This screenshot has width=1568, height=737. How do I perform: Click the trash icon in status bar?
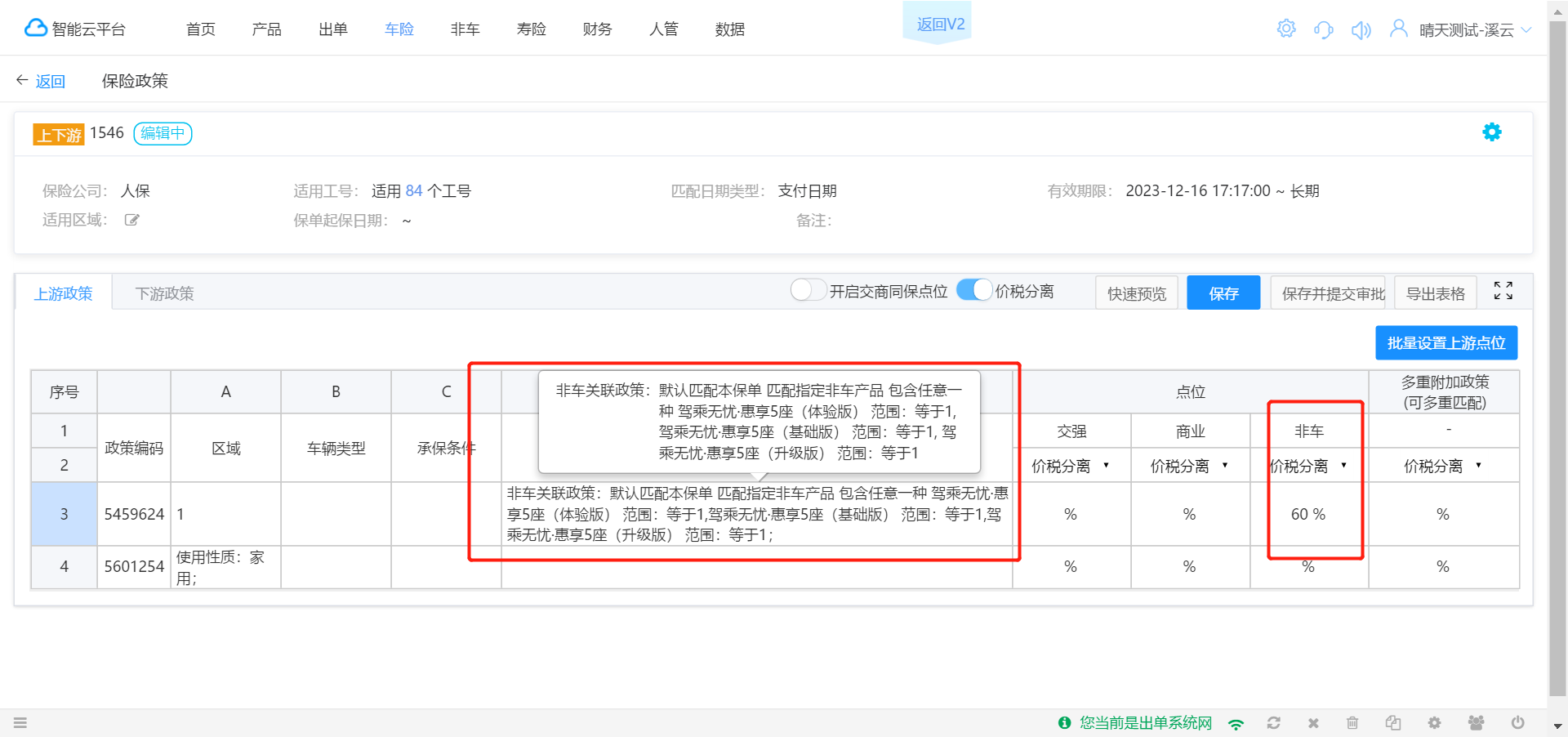point(1352,723)
